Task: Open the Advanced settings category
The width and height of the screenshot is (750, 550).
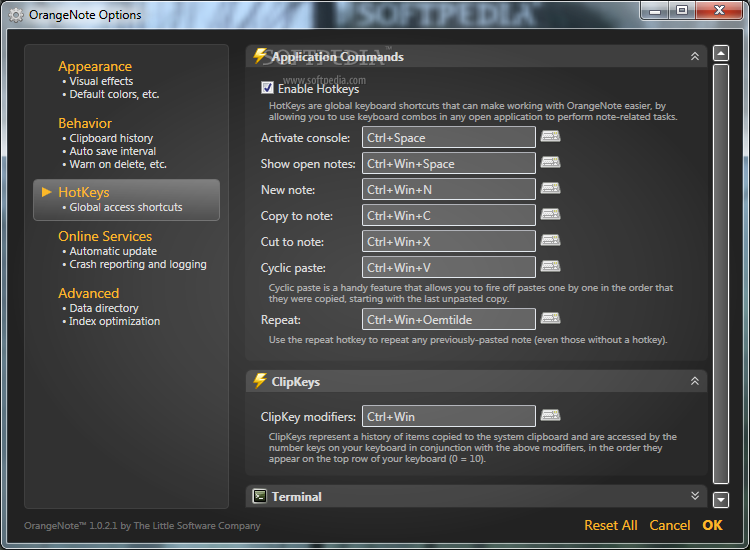Action: tap(88, 293)
